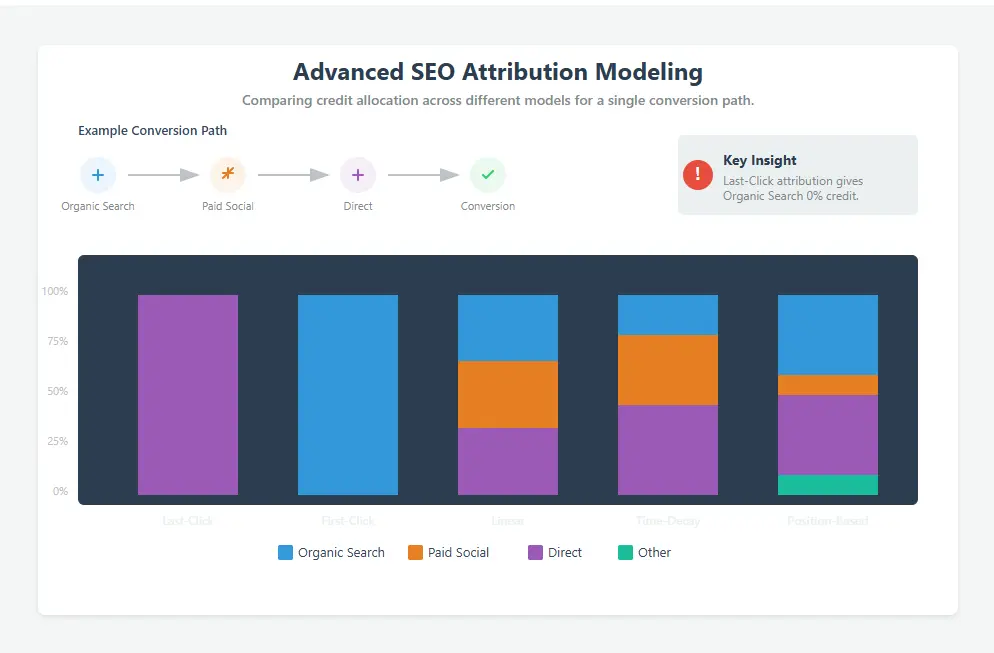Click the arrow between Paid Social and Direct

(293, 174)
